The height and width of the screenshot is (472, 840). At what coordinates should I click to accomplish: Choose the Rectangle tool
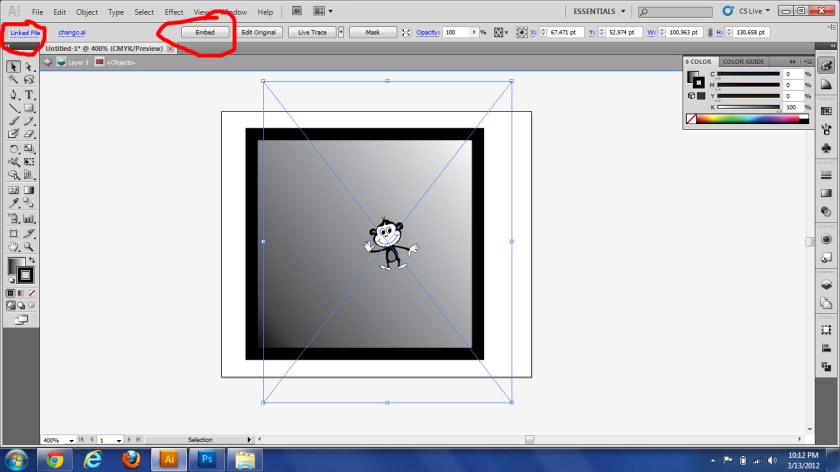tap(29, 108)
